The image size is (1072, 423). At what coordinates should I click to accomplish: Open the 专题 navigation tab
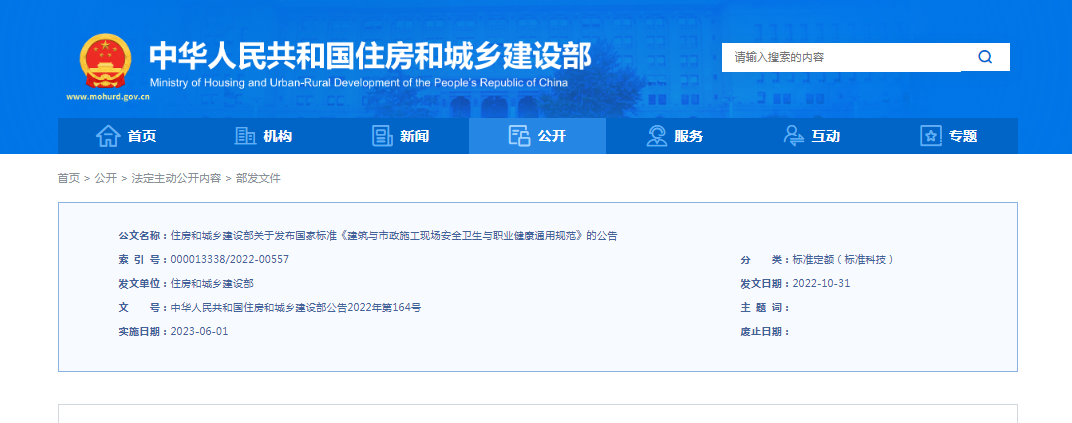tap(949, 136)
